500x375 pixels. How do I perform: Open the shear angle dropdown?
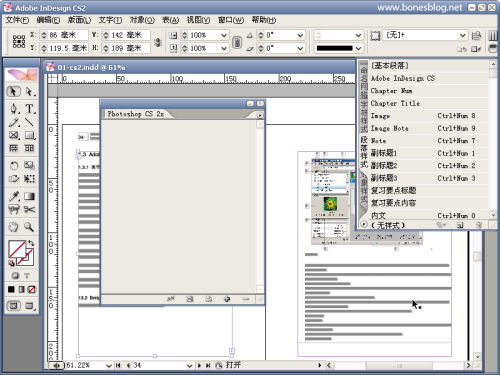pyautogui.click(x=300, y=49)
